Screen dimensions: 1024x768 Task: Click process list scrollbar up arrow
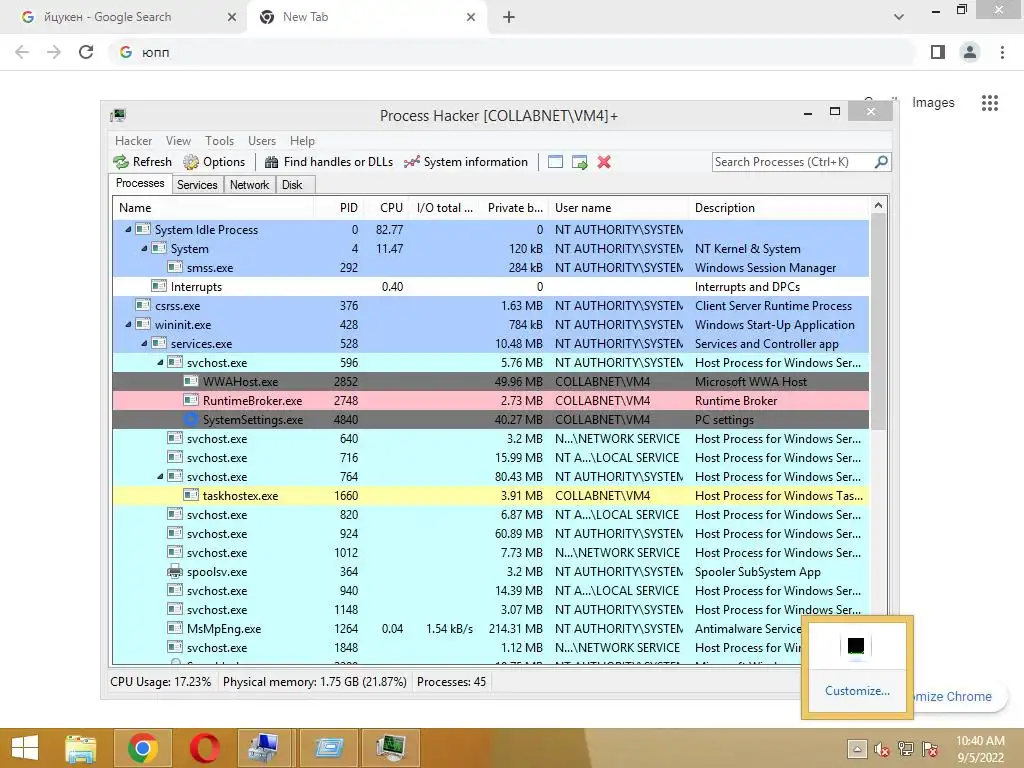pos(878,206)
